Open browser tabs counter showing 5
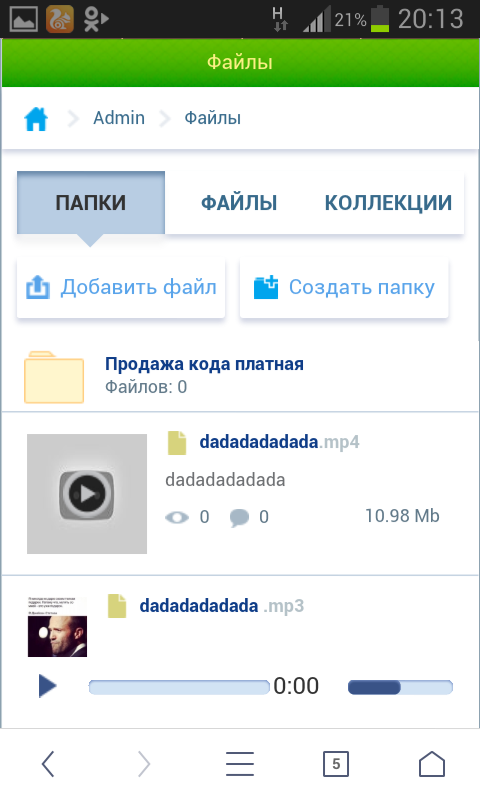 (x=336, y=764)
